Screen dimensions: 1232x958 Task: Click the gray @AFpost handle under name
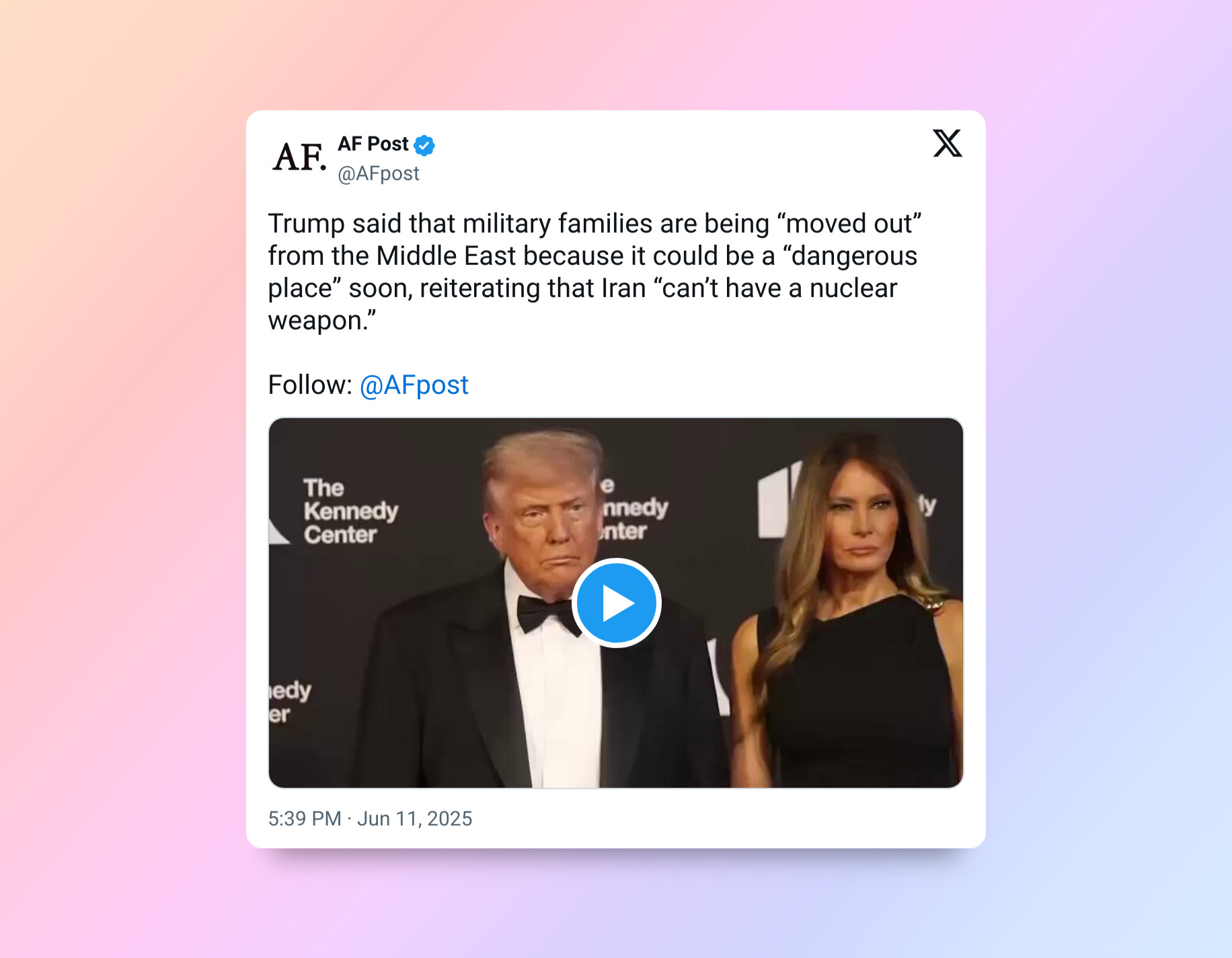pos(378,173)
